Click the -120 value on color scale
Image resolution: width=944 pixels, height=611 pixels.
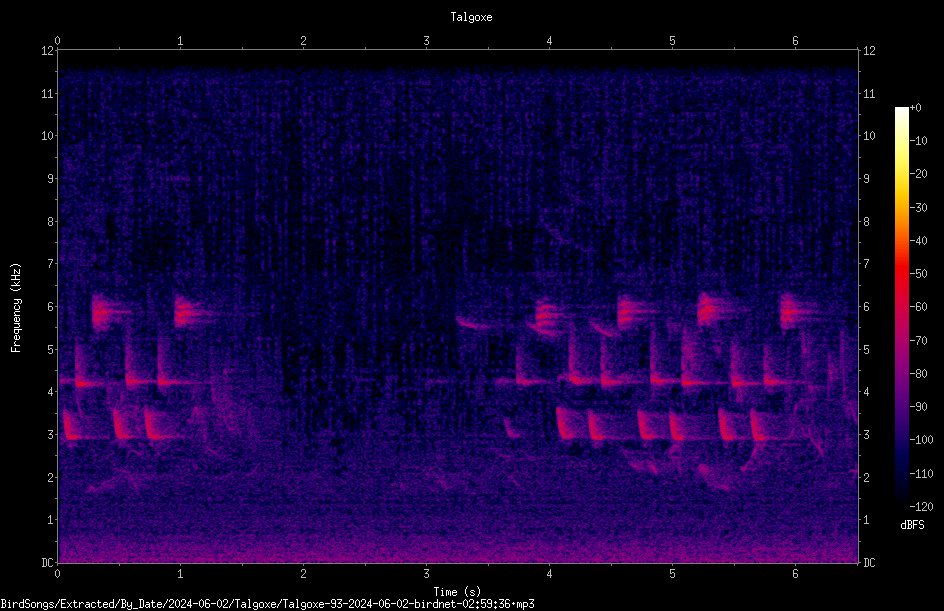[x=921, y=507]
